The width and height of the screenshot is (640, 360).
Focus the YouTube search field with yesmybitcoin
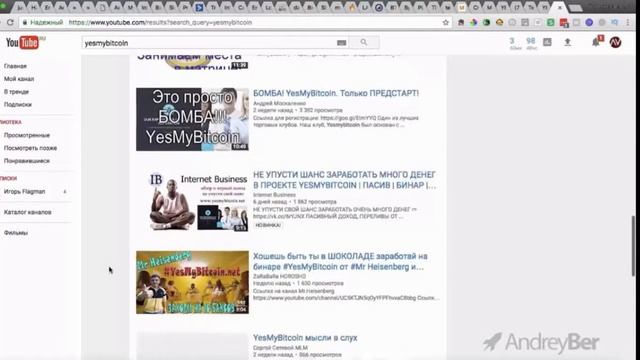210,43
